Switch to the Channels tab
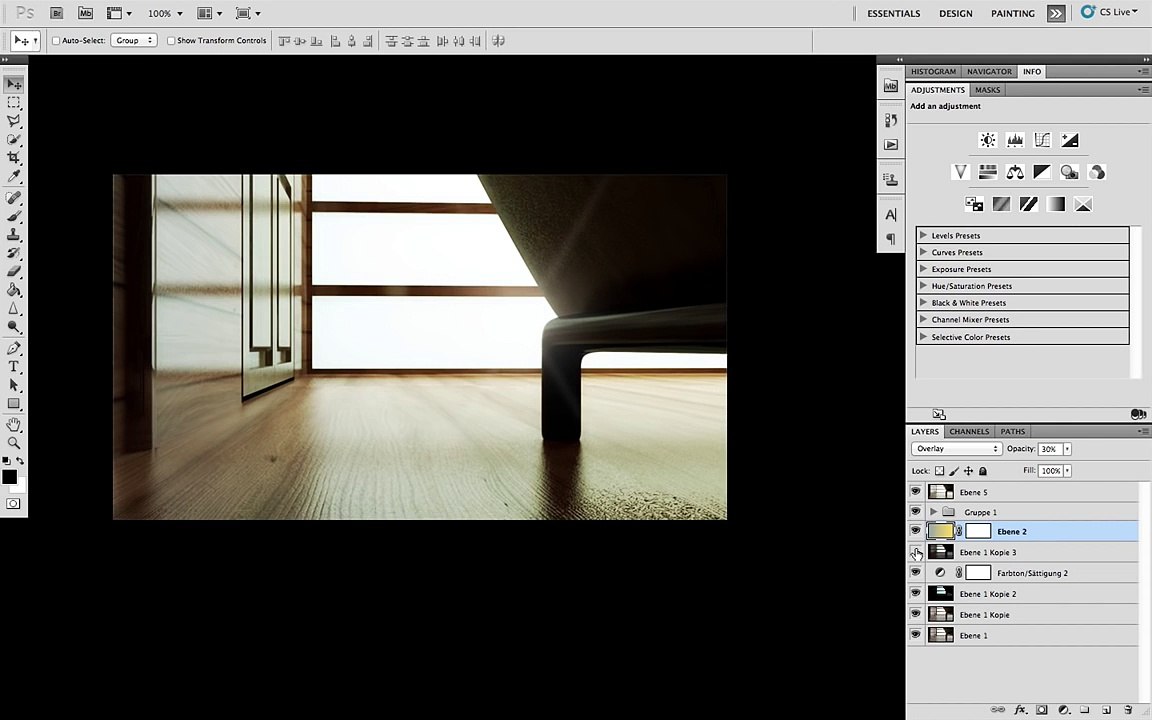 click(969, 432)
